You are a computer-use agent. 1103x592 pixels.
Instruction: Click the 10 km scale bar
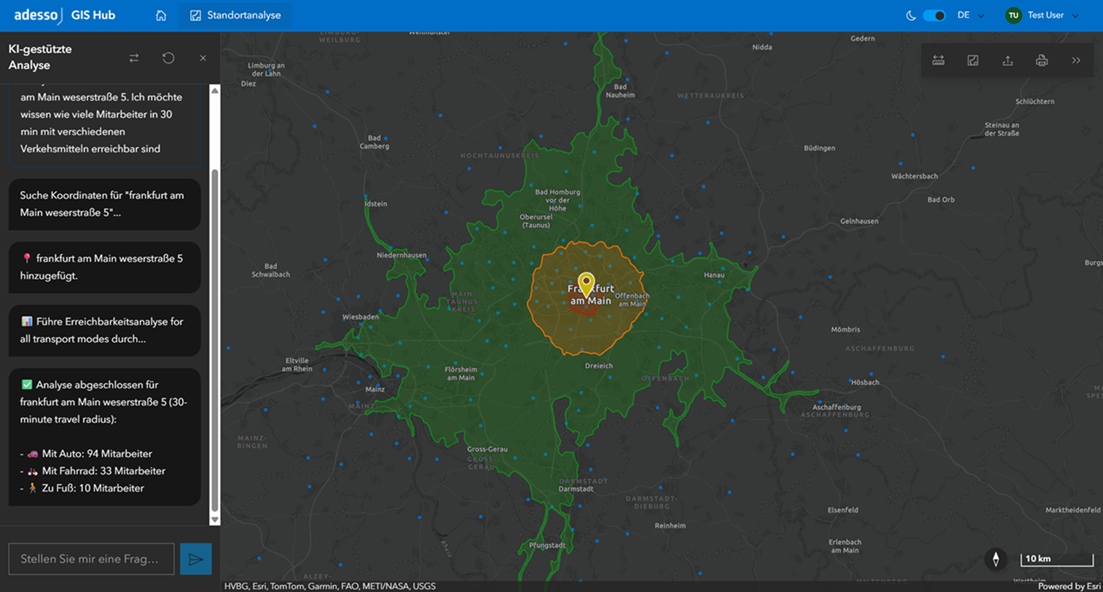pyautogui.click(x=1057, y=560)
